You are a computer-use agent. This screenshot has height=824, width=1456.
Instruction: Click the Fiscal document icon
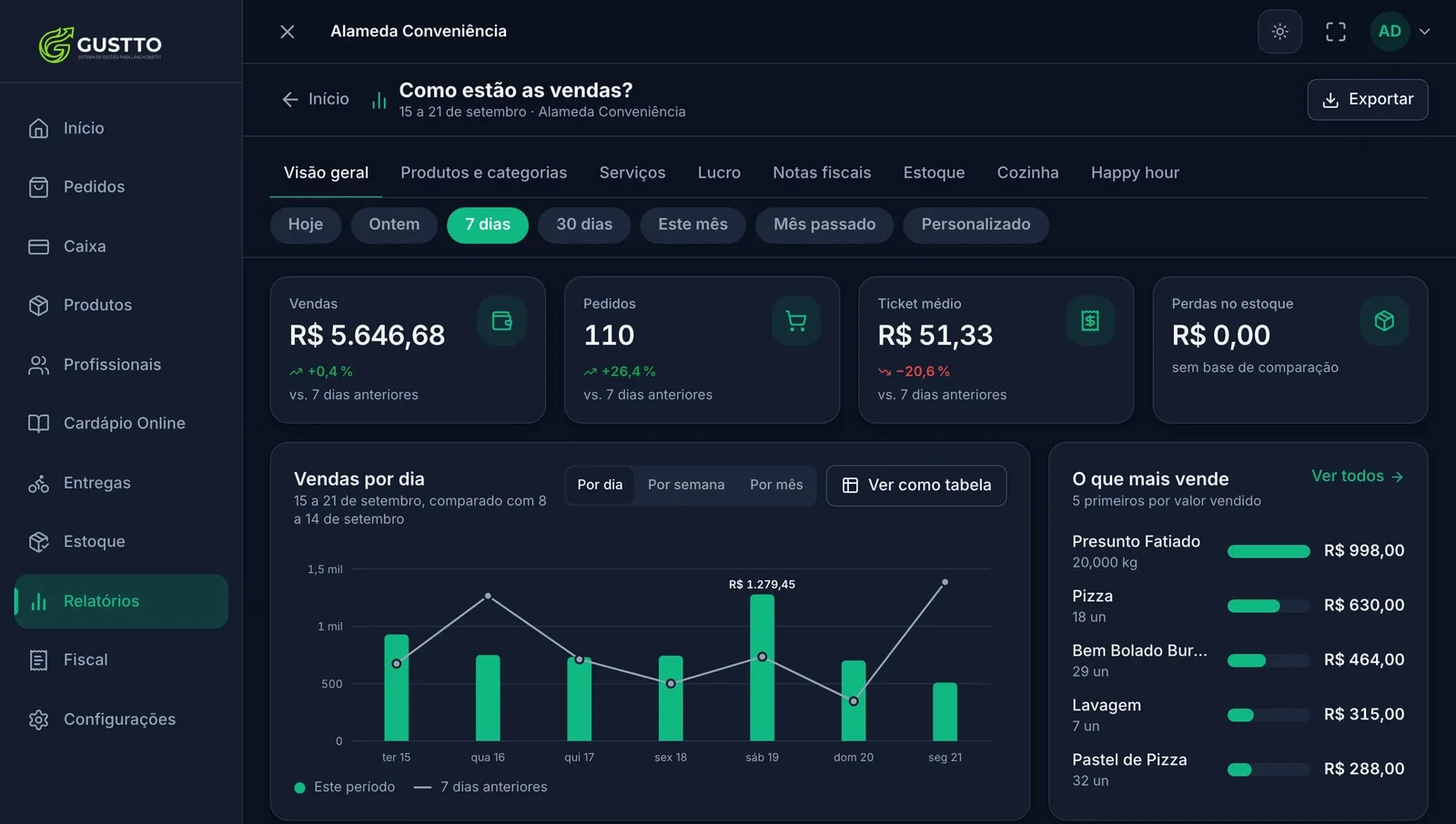(38, 660)
